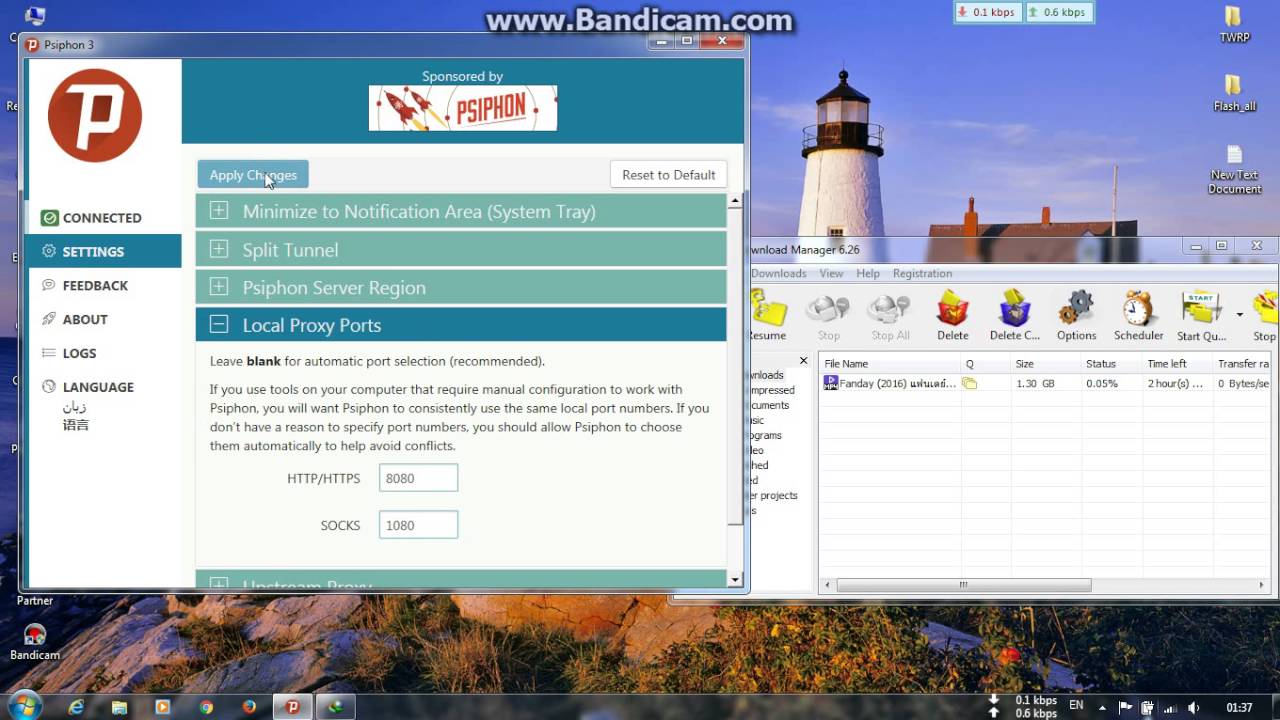The height and width of the screenshot is (720, 1280).
Task: Click the Psiphon logo in the sidebar
Action: pos(95,115)
